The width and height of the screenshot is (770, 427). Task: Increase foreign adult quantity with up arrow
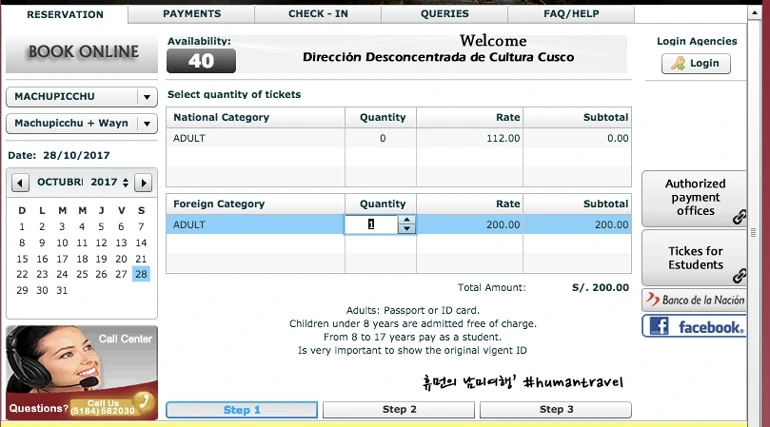(407, 220)
